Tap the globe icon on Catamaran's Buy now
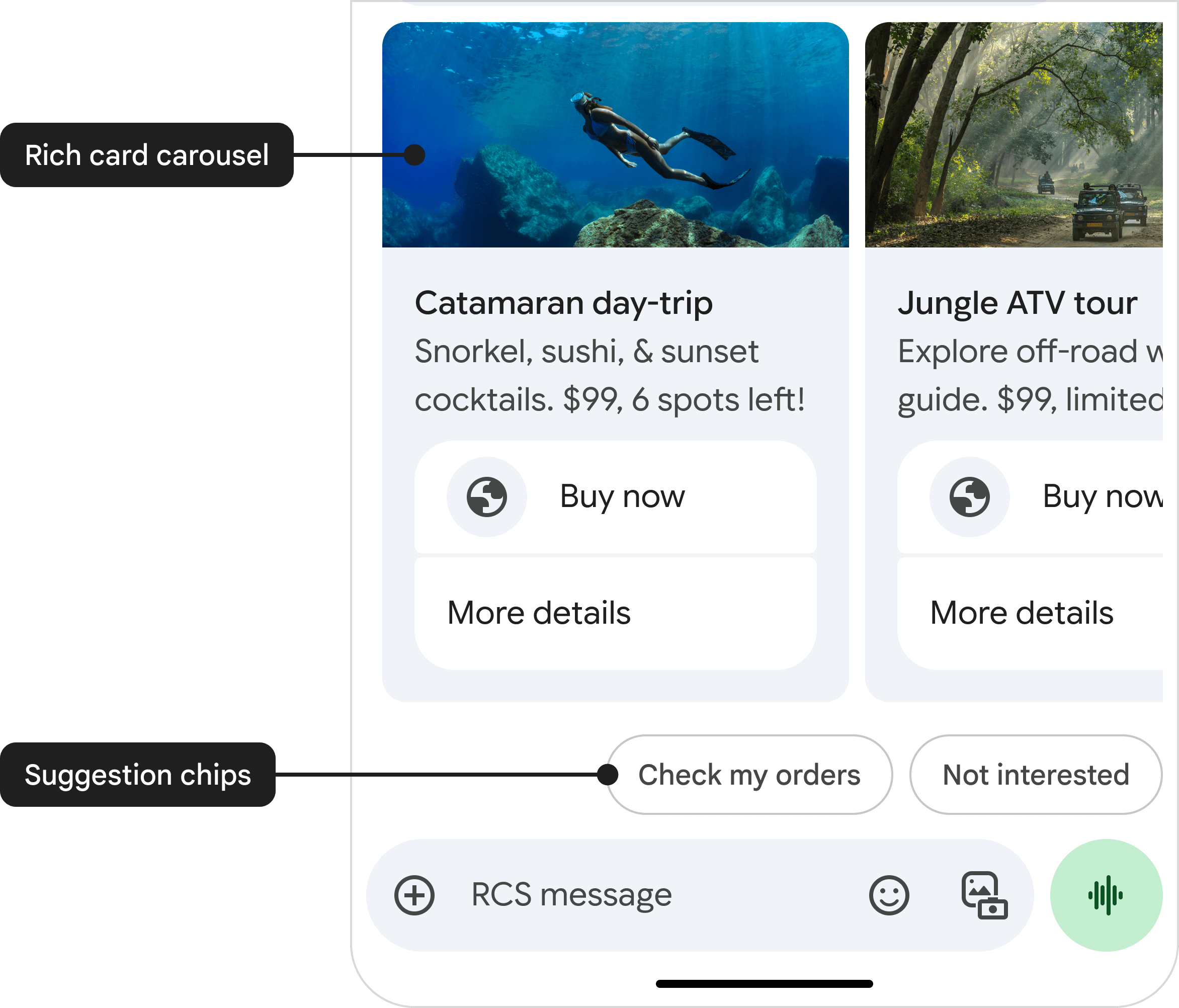The image size is (1179, 1008). [487, 496]
